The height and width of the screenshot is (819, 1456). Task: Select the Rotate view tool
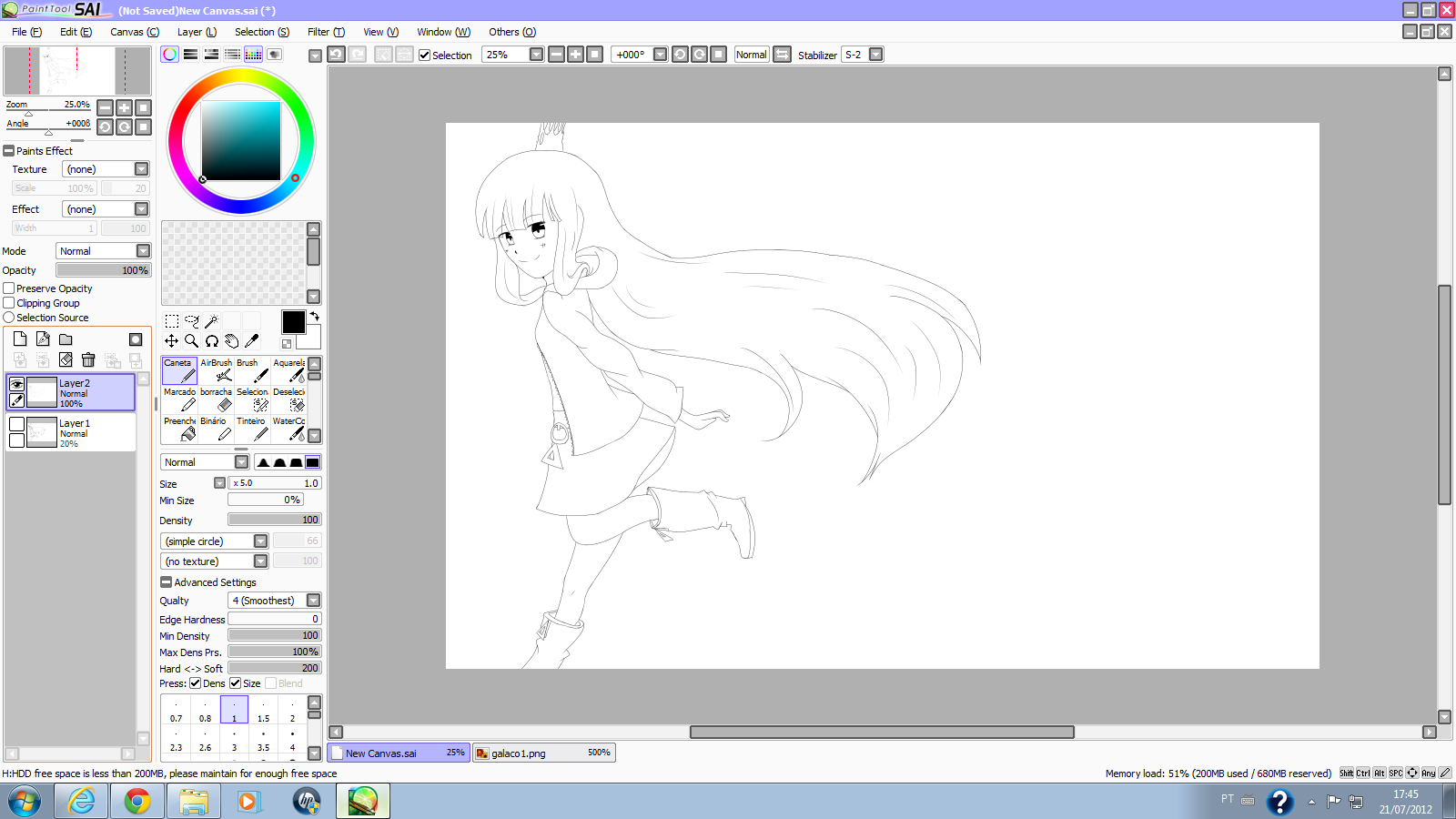211,341
